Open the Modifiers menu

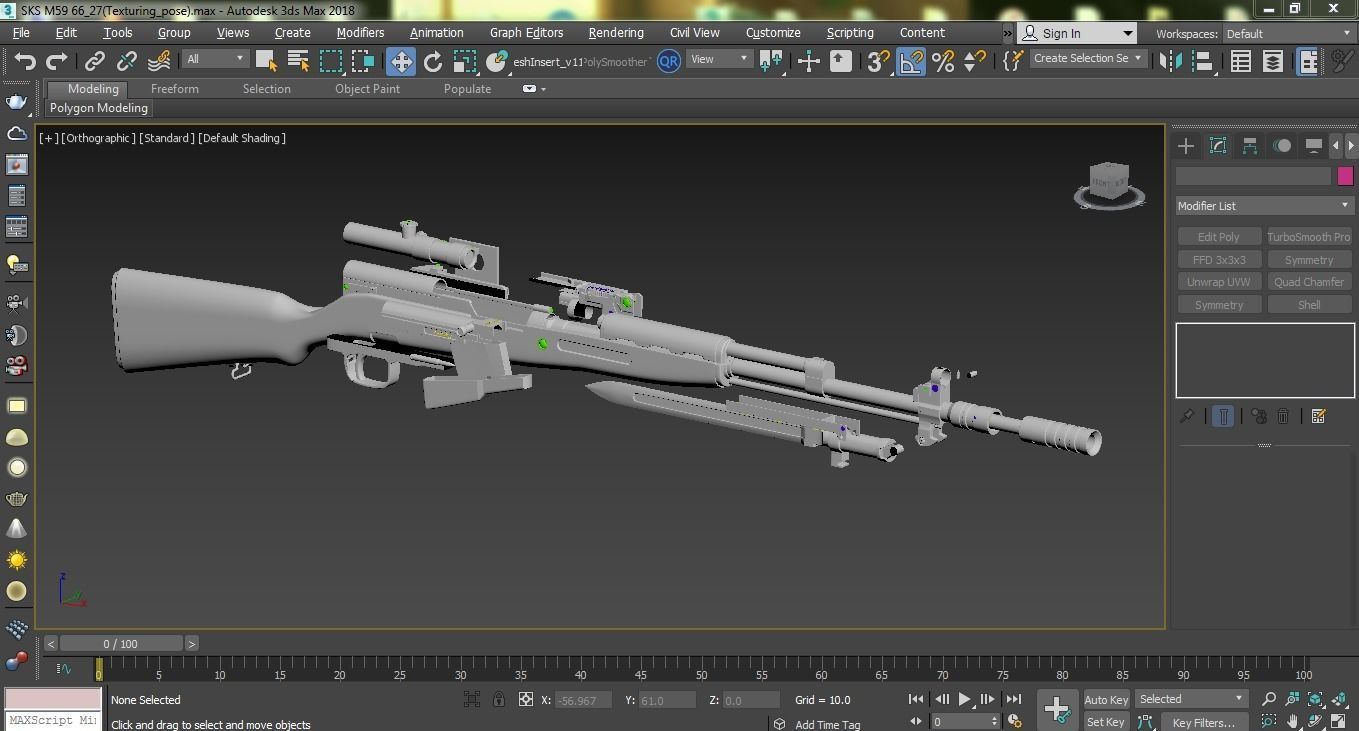(360, 33)
